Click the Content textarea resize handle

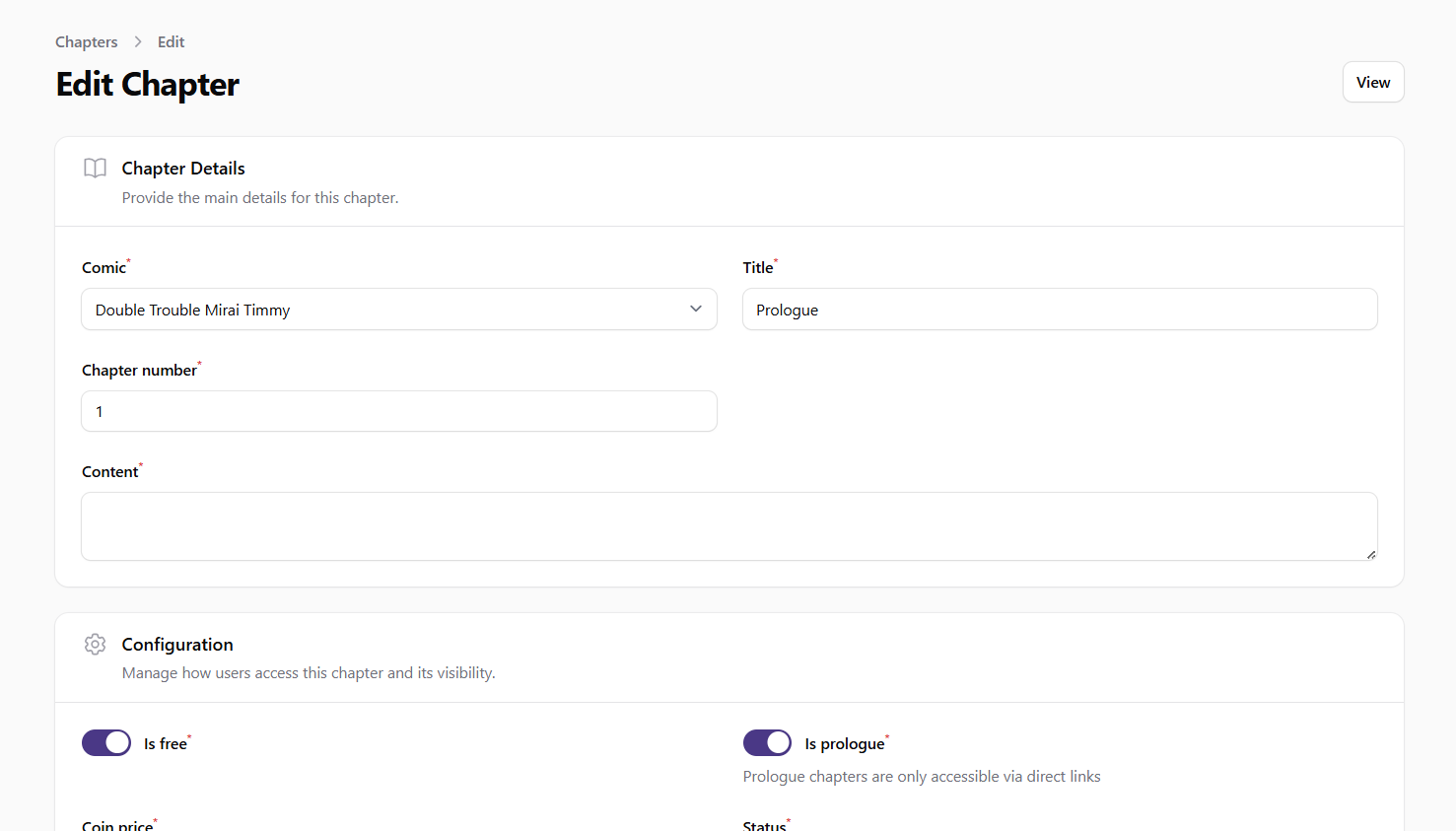tap(1370, 554)
